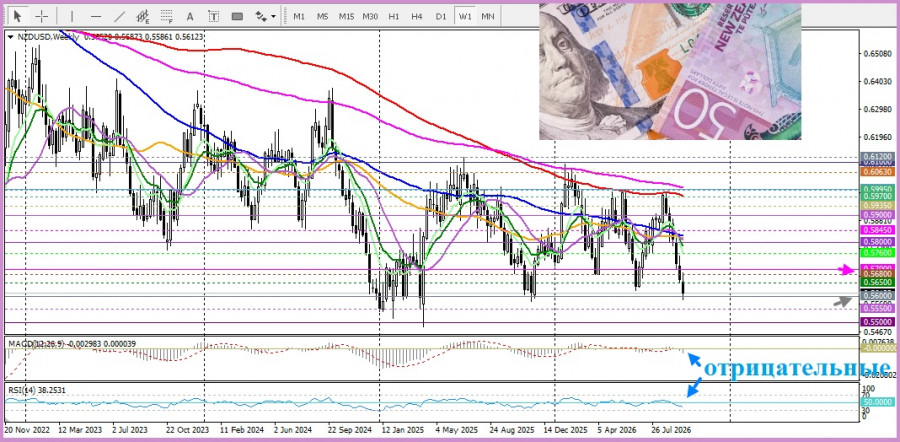Click the 26 Jul 2026 date label
This screenshot has width=900, height=442.
click(x=671, y=429)
